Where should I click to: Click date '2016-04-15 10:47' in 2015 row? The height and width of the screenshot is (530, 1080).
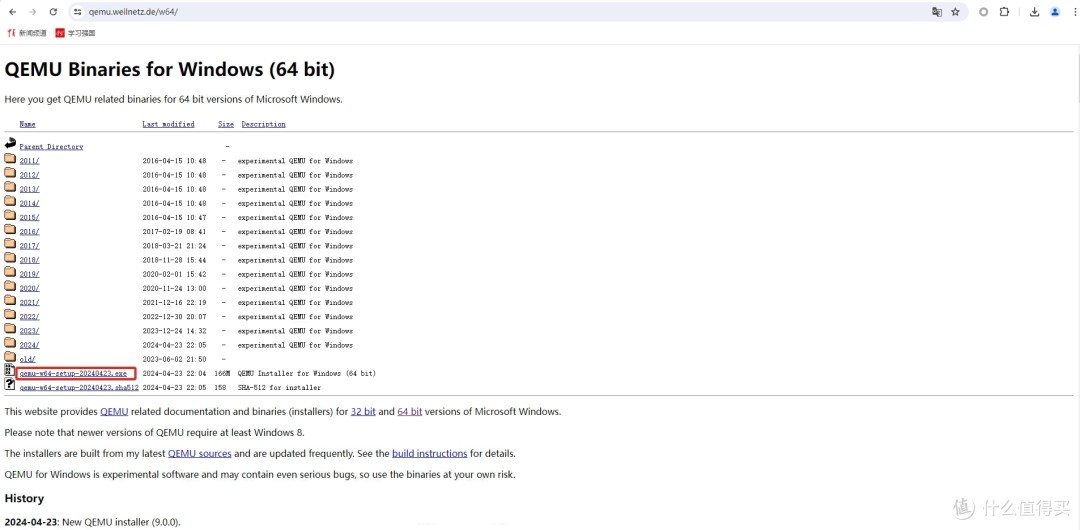tap(174, 218)
